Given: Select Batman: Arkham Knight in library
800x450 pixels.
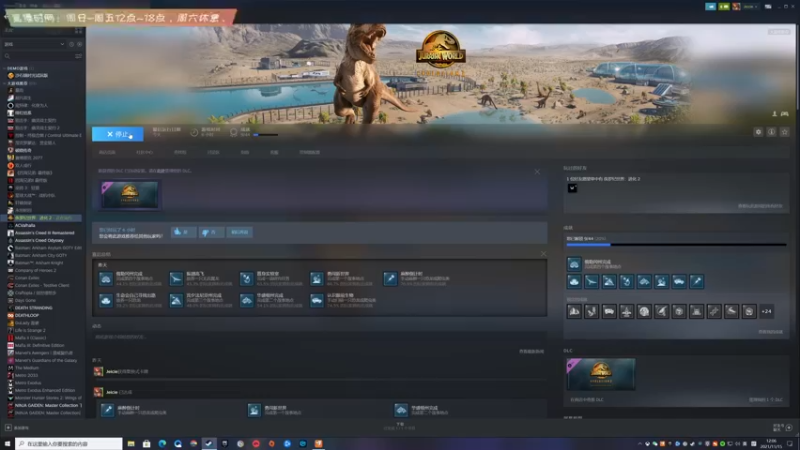Looking at the screenshot, I should [39, 263].
